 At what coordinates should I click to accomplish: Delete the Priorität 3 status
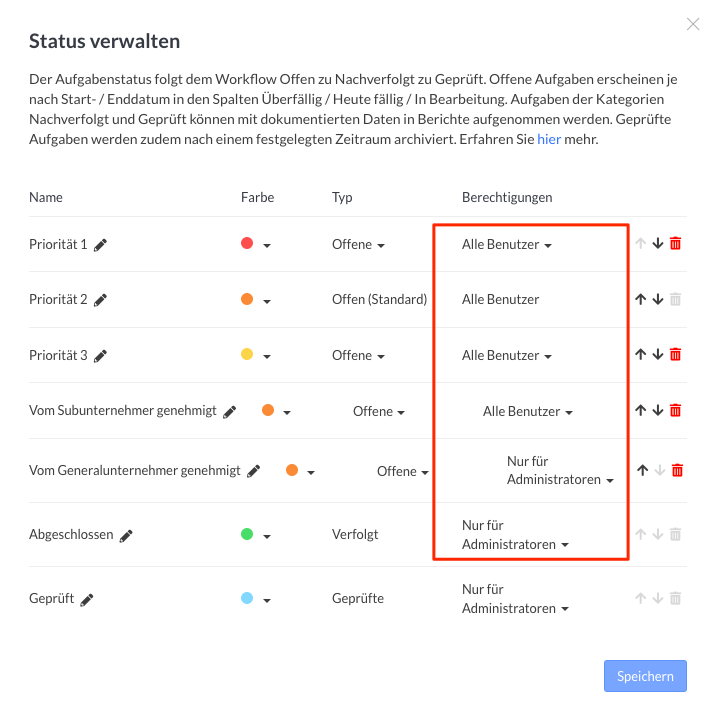[x=675, y=355]
